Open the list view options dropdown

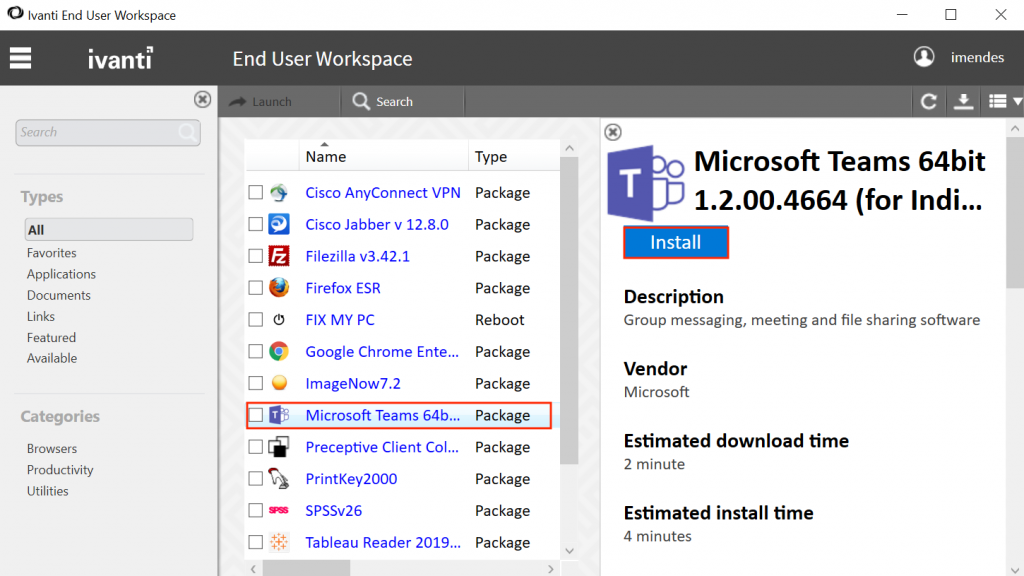coord(1005,102)
